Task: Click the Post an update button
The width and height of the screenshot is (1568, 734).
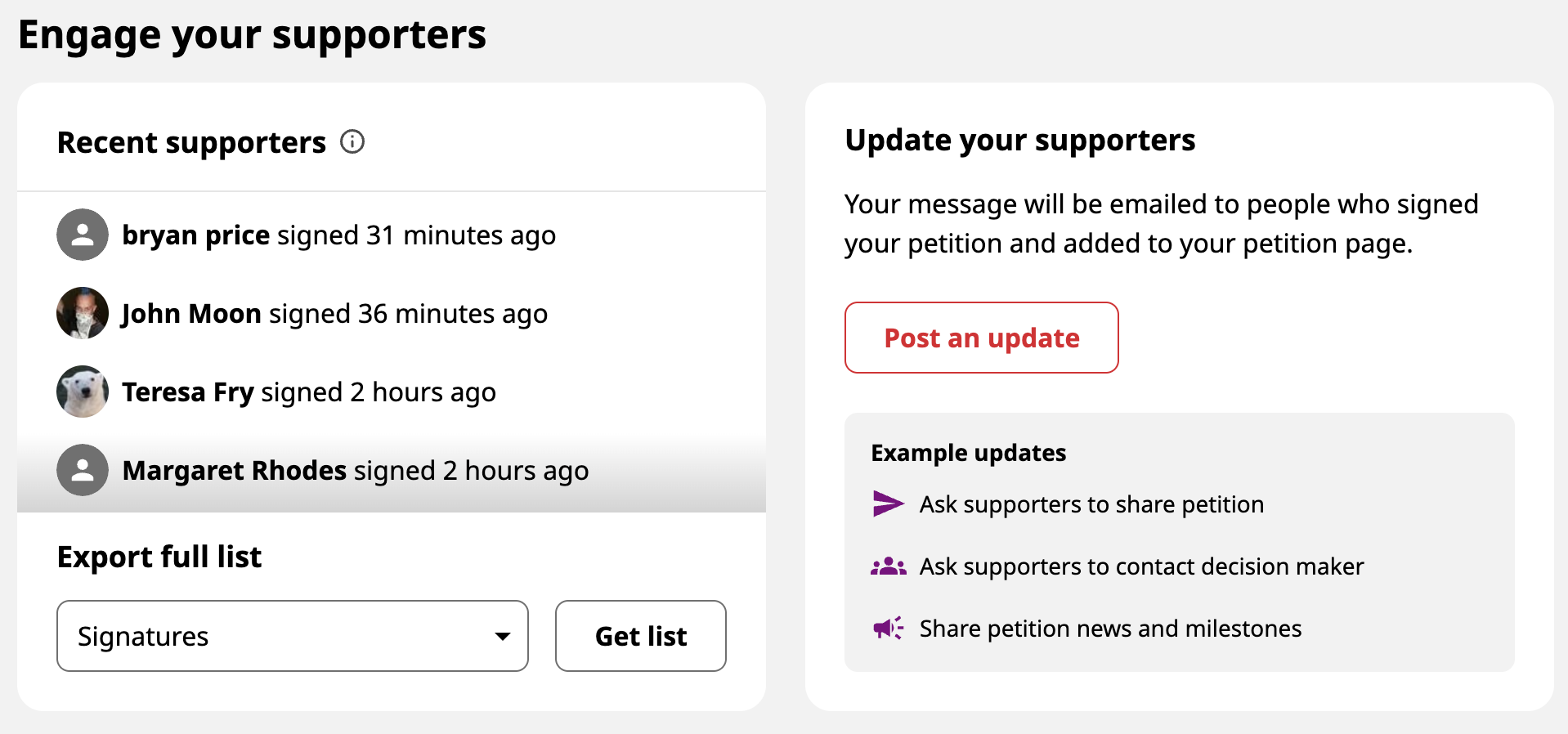Action: [981, 338]
